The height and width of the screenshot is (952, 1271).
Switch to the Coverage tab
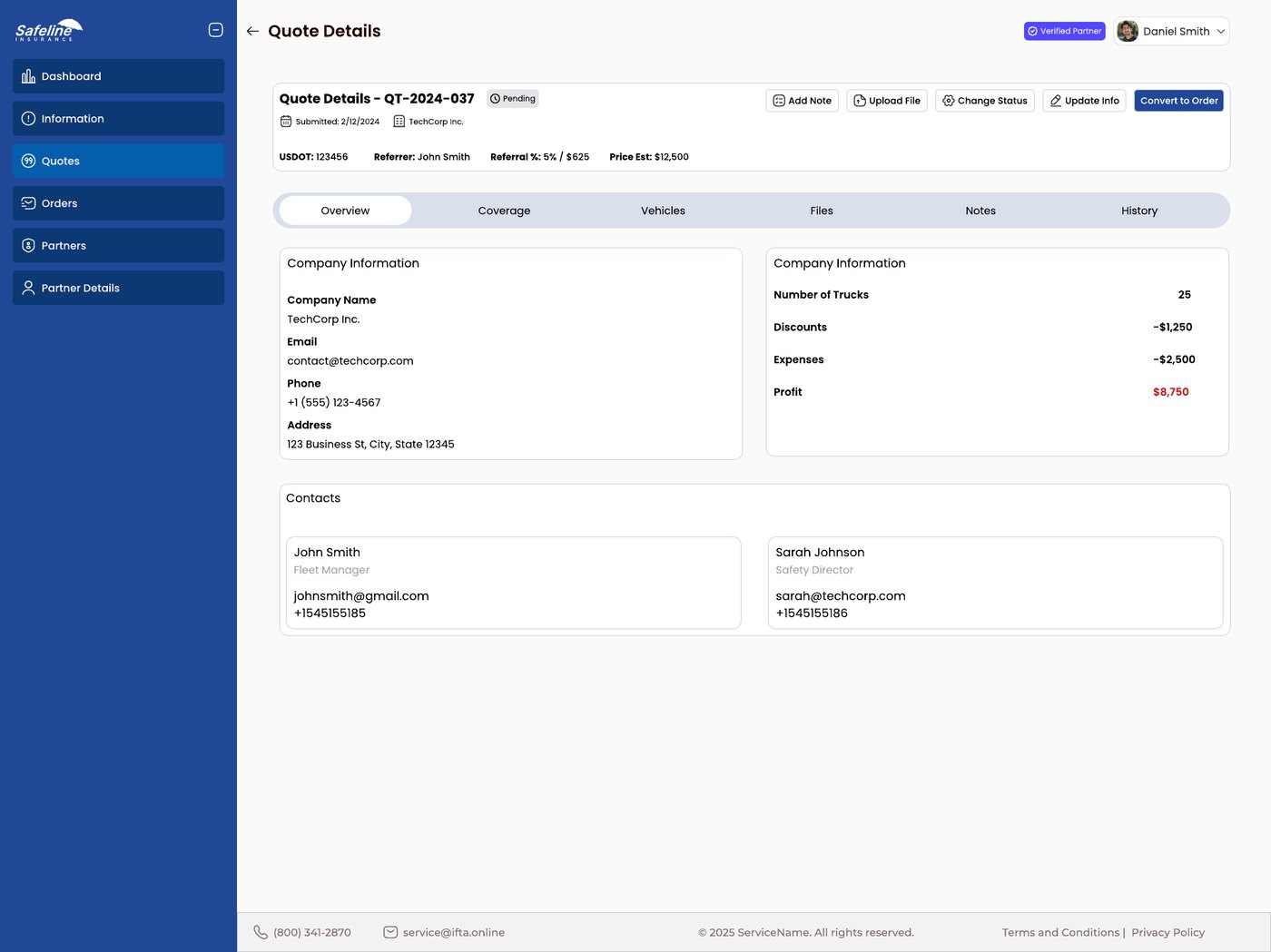coord(504,211)
